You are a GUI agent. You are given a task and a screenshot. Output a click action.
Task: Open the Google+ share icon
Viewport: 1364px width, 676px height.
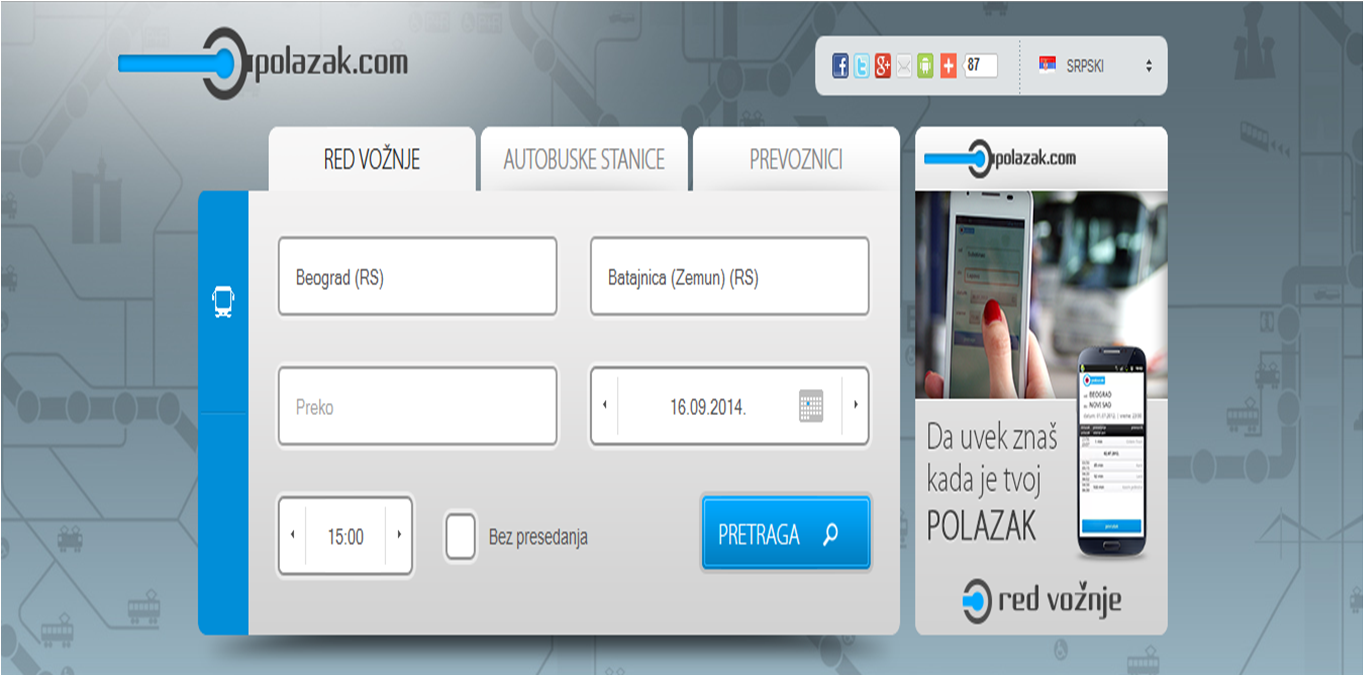click(x=882, y=65)
